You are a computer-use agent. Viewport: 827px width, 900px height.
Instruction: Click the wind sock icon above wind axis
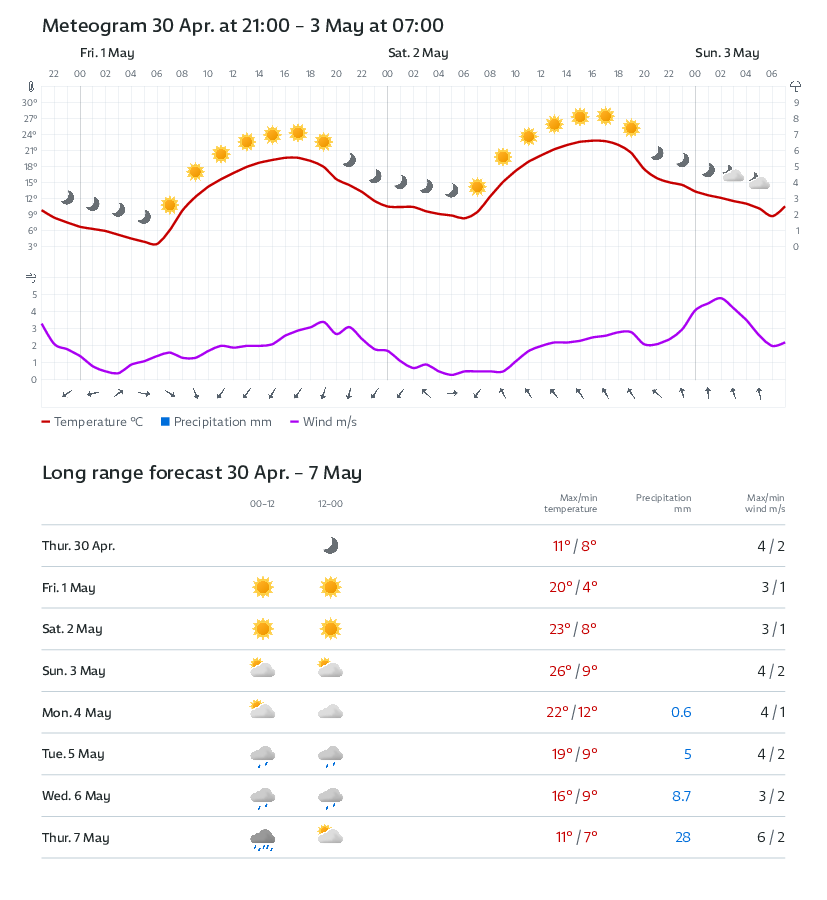pos(31,277)
